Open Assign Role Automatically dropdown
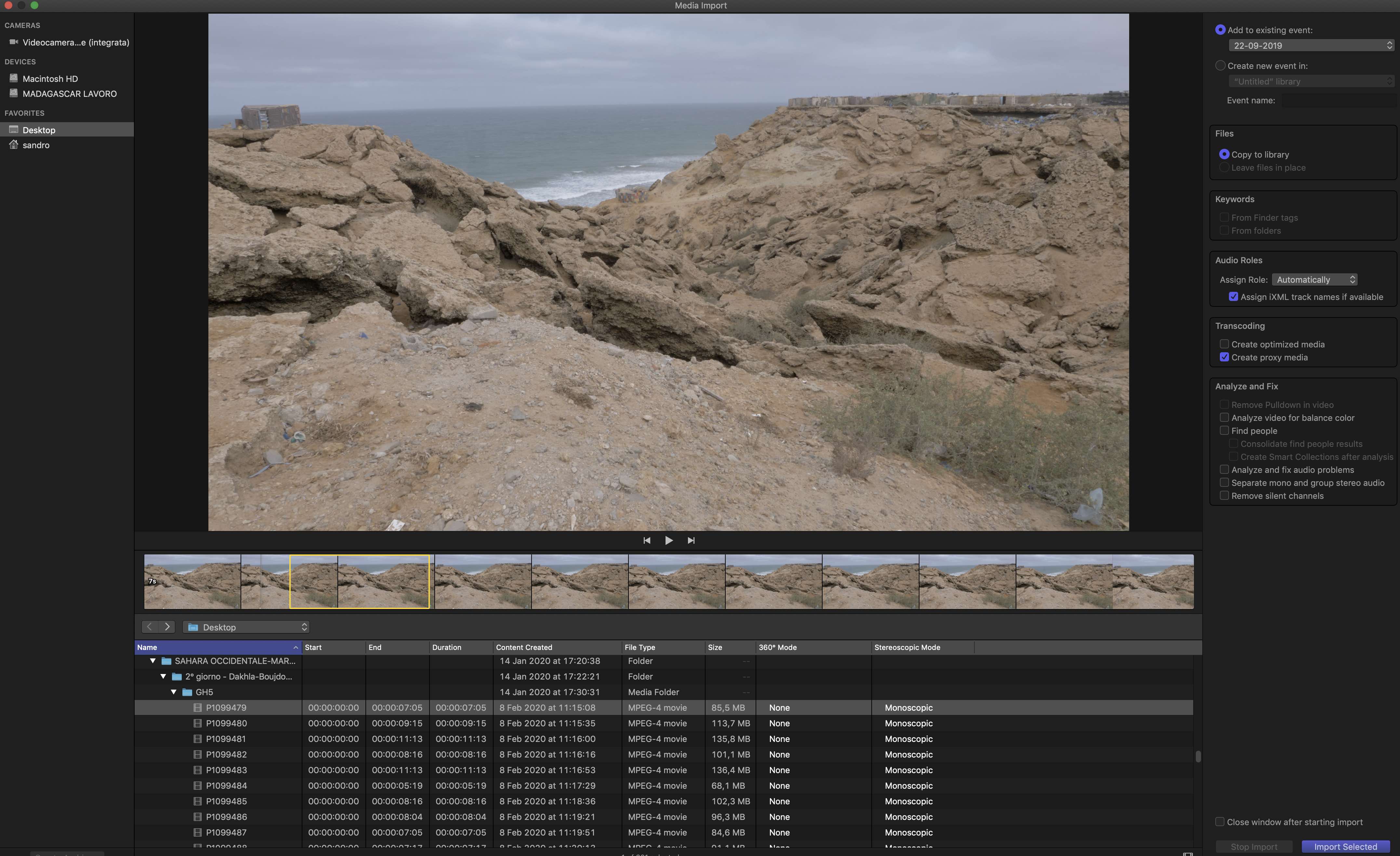 pyautogui.click(x=1315, y=279)
